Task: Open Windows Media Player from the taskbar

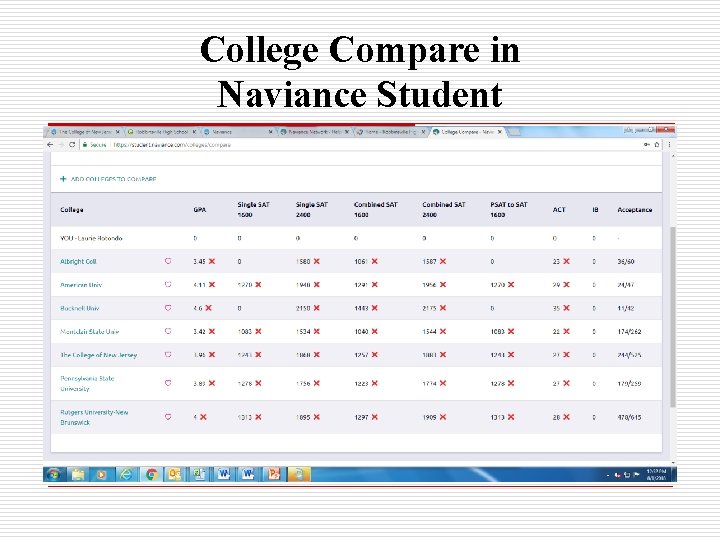Action: 101,474
